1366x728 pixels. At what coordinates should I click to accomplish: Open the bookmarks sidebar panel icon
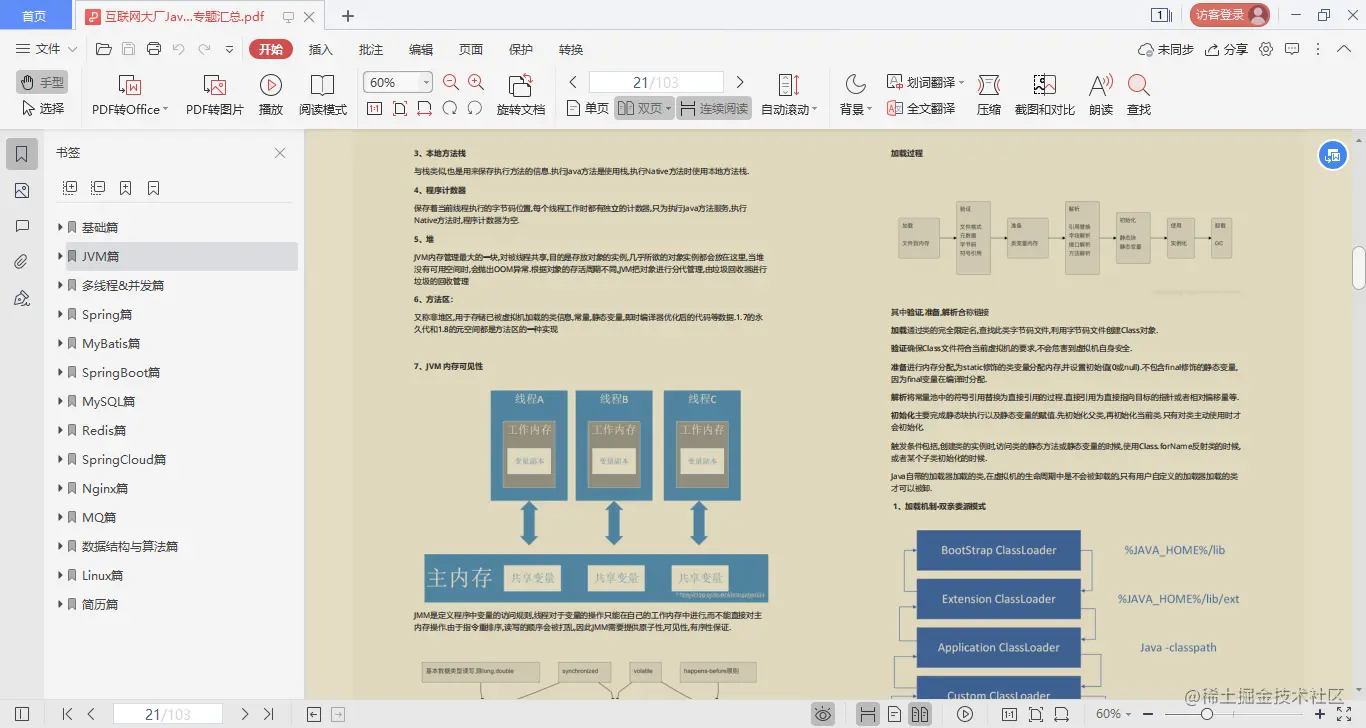(22, 154)
